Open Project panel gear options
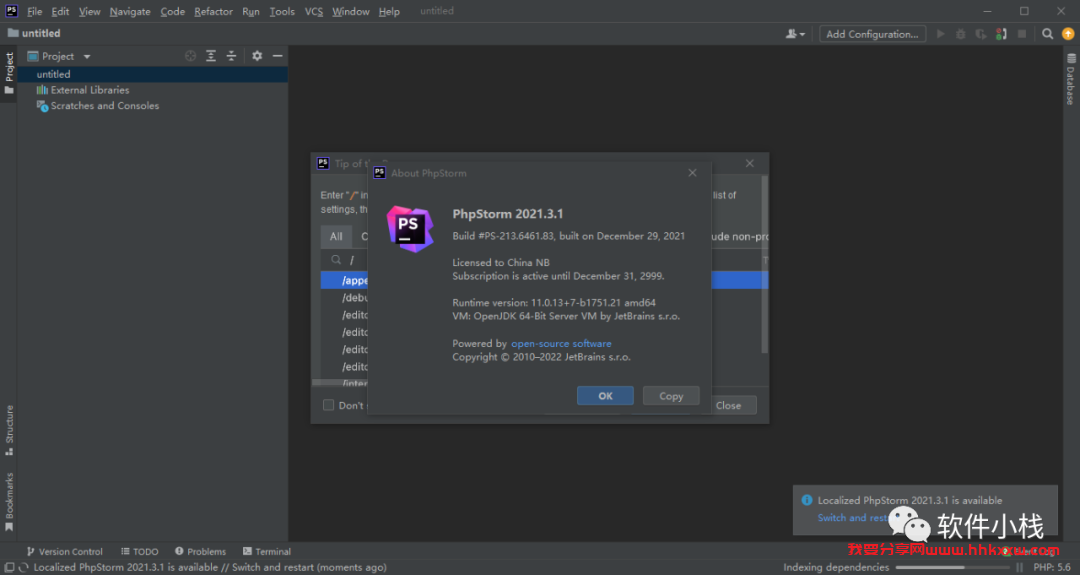The width and height of the screenshot is (1080, 575). 257,56
